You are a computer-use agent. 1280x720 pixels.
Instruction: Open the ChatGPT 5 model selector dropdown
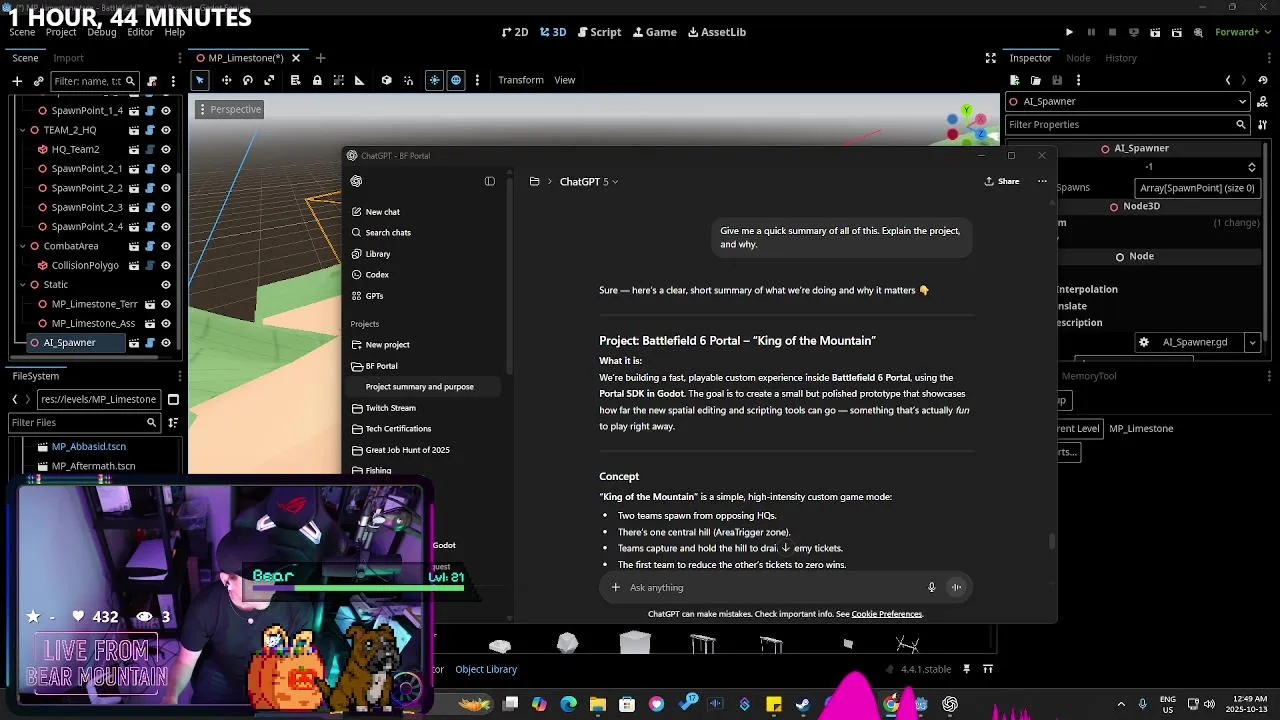[589, 182]
